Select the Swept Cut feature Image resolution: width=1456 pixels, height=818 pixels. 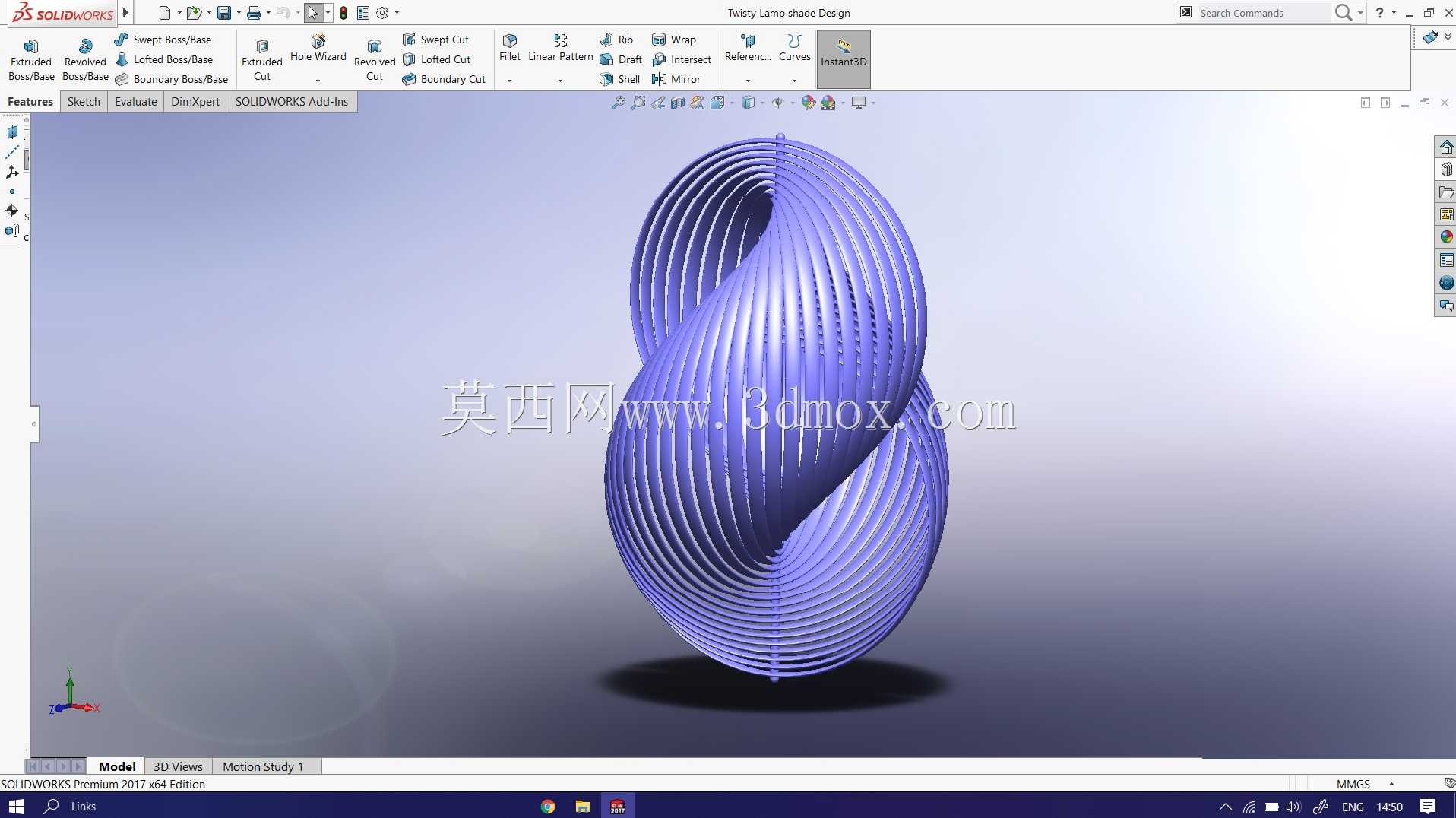(x=435, y=40)
